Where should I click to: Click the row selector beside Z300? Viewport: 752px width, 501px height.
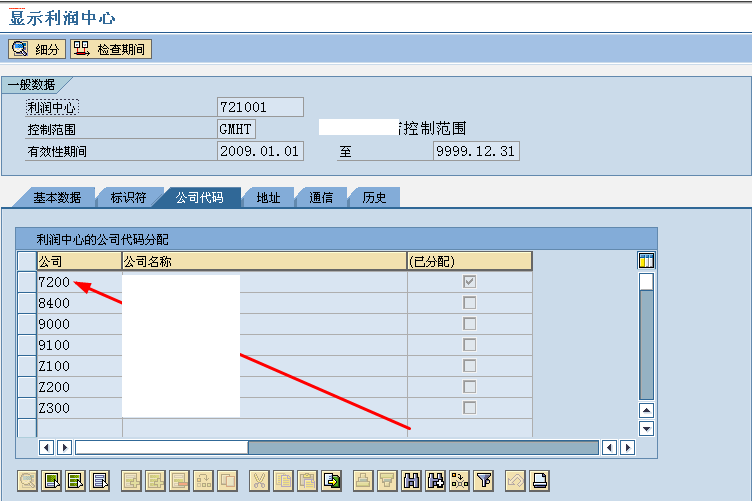point(27,408)
